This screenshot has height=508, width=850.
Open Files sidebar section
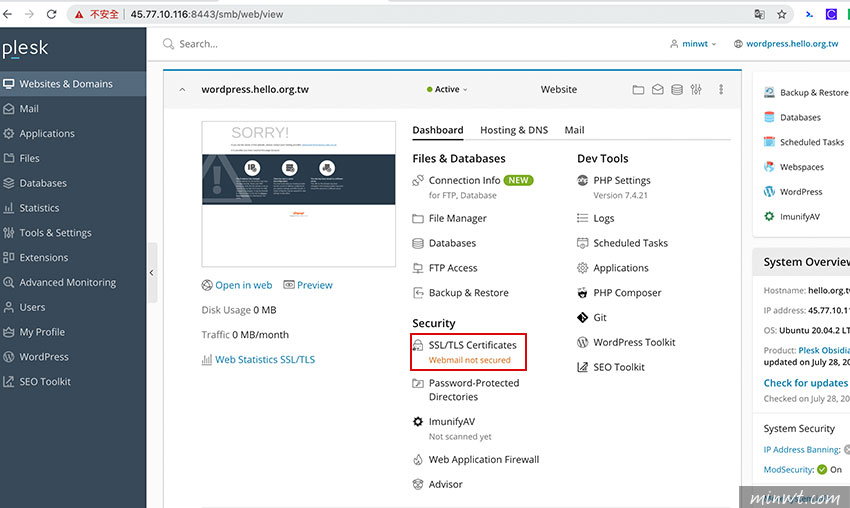(29, 158)
